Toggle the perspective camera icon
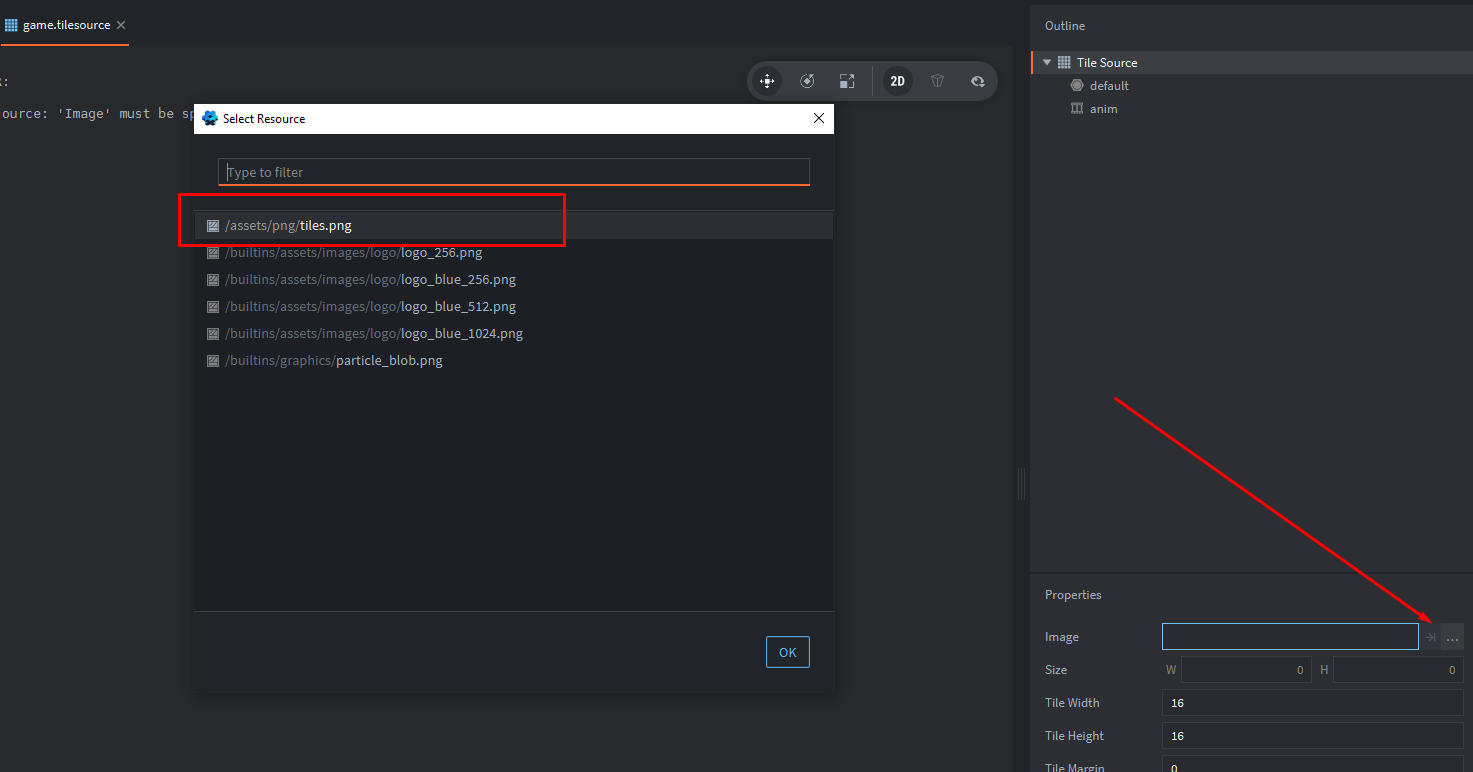The width and height of the screenshot is (1473, 772). coord(937,81)
